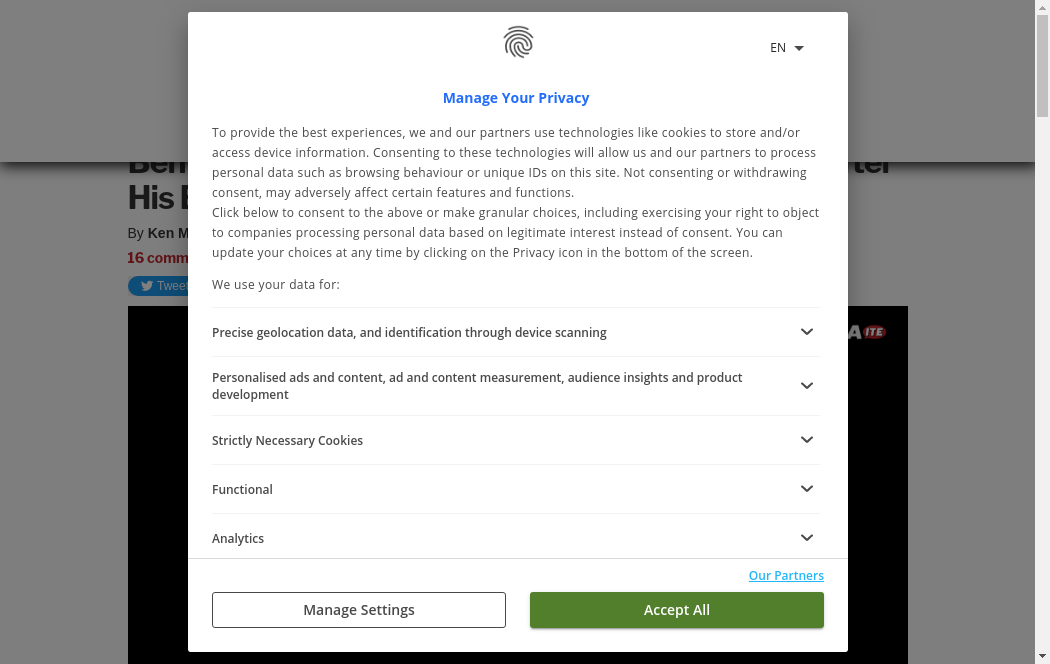Expand Strictly Necessary Cookies section
This screenshot has height=664, width=1050.
coord(807,440)
